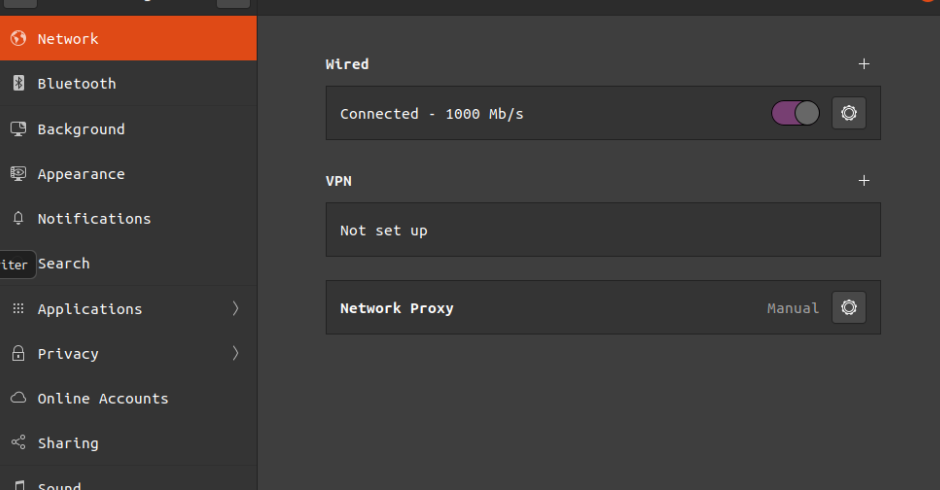Click the Network globe icon in sidebar
The image size is (940, 490).
point(18,39)
